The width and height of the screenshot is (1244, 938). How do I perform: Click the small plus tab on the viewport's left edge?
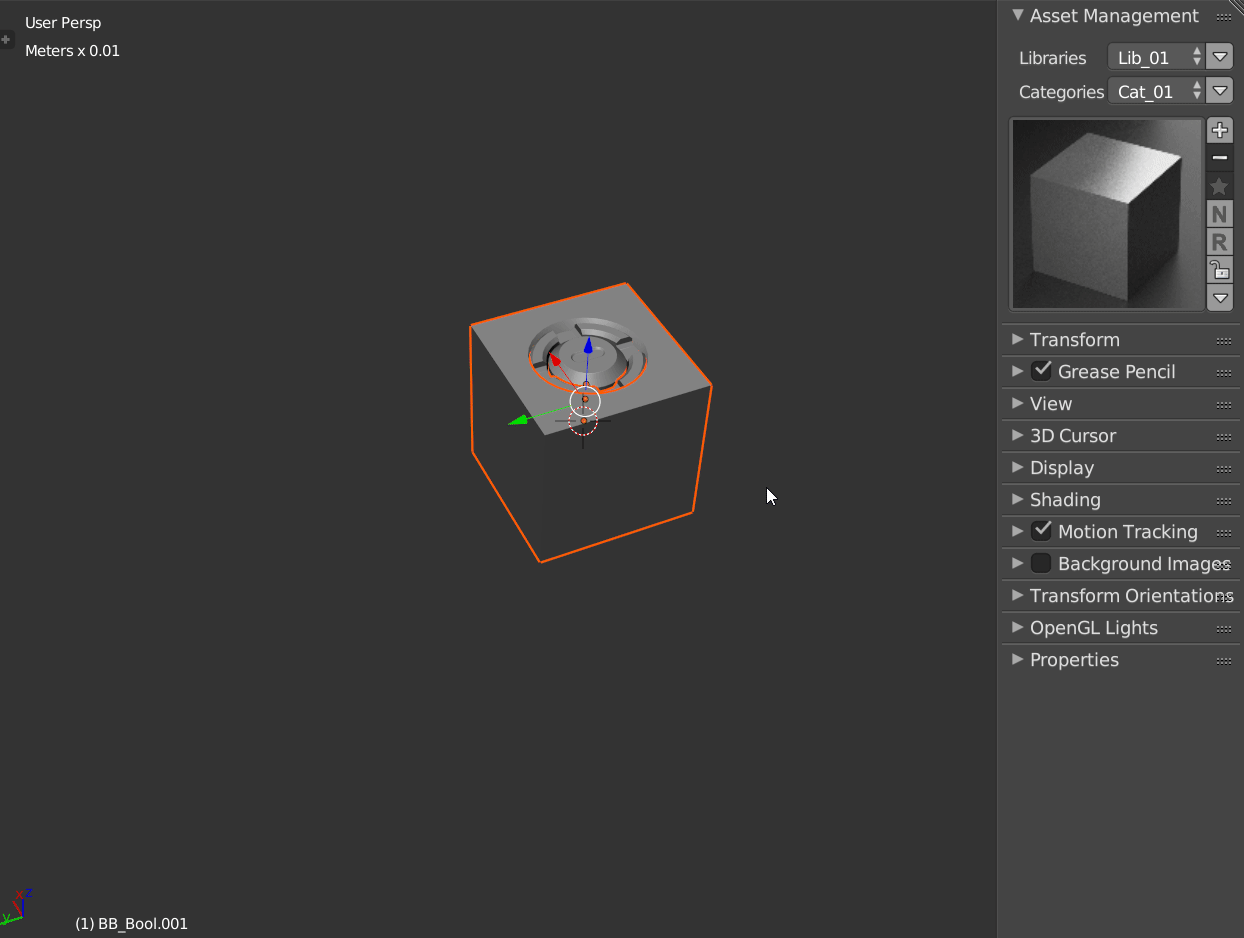coord(6,38)
